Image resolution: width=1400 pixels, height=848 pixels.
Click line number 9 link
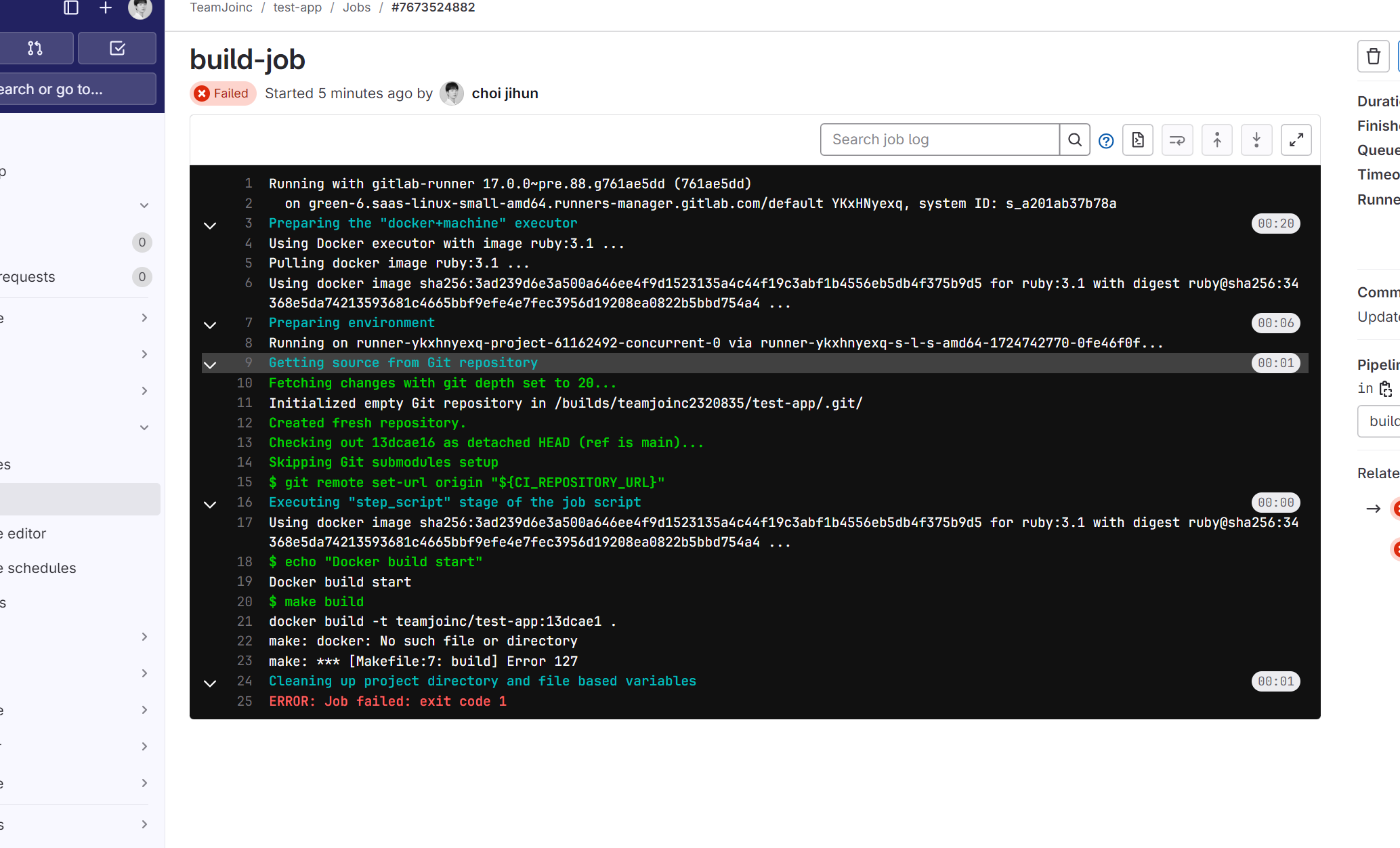pyautogui.click(x=249, y=363)
